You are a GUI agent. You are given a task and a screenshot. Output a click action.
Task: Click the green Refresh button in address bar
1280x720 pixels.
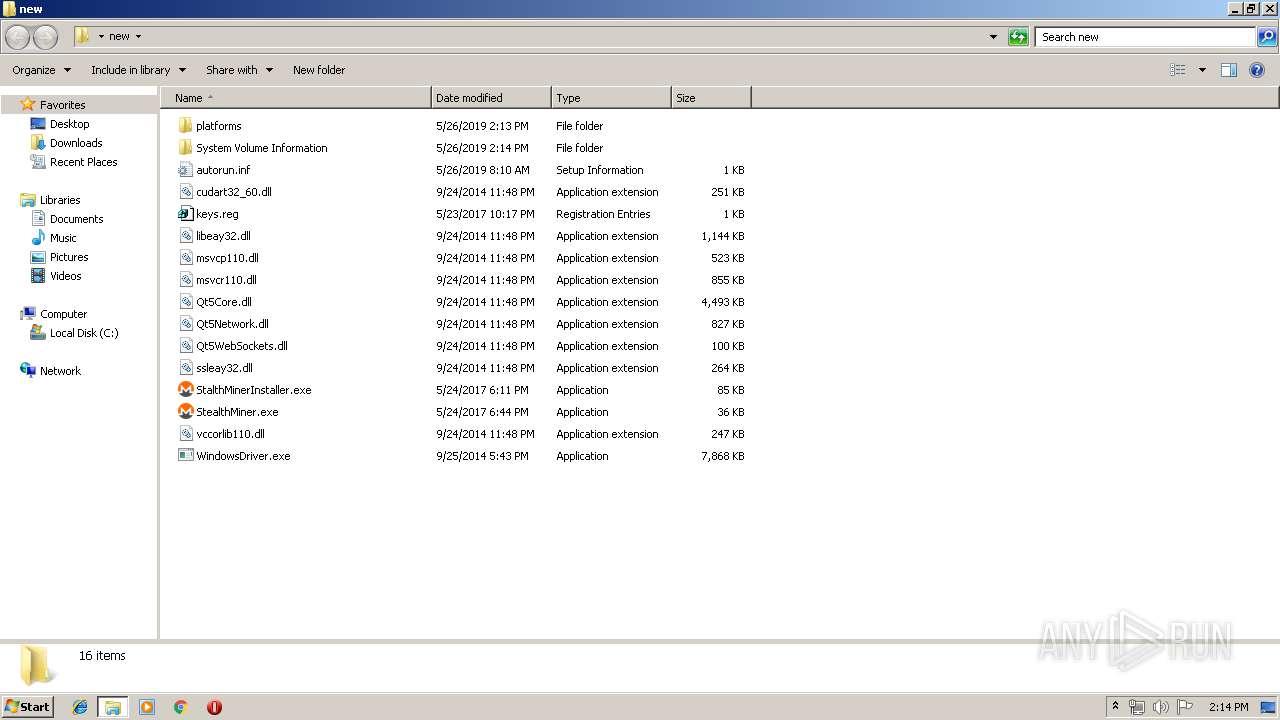point(1018,37)
